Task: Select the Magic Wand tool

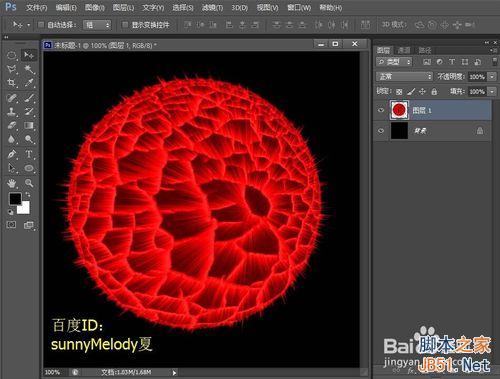Action: 29,69
